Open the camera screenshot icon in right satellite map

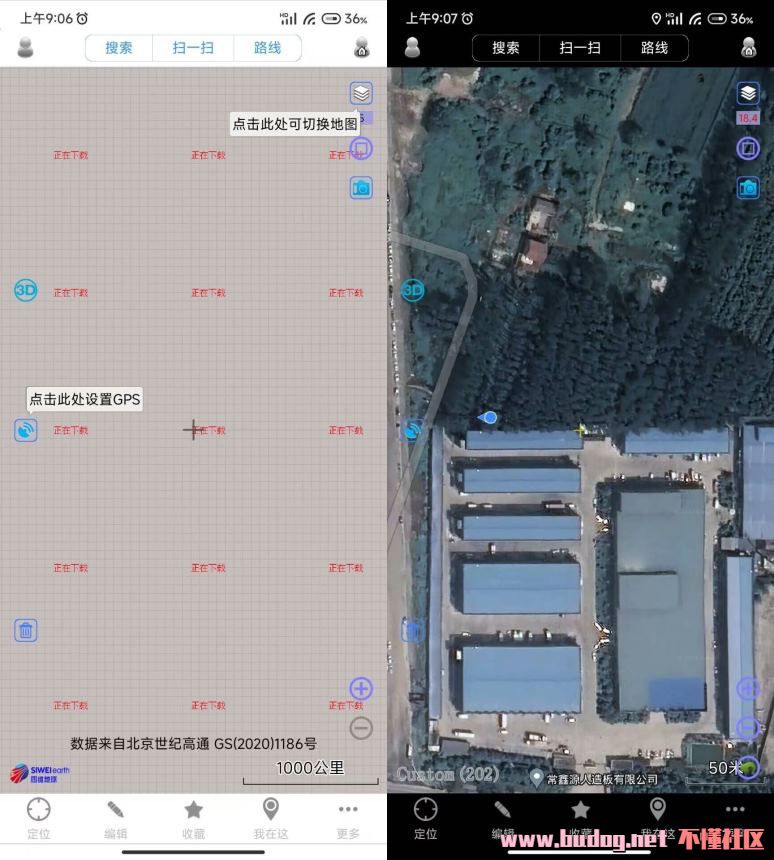click(x=748, y=188)
